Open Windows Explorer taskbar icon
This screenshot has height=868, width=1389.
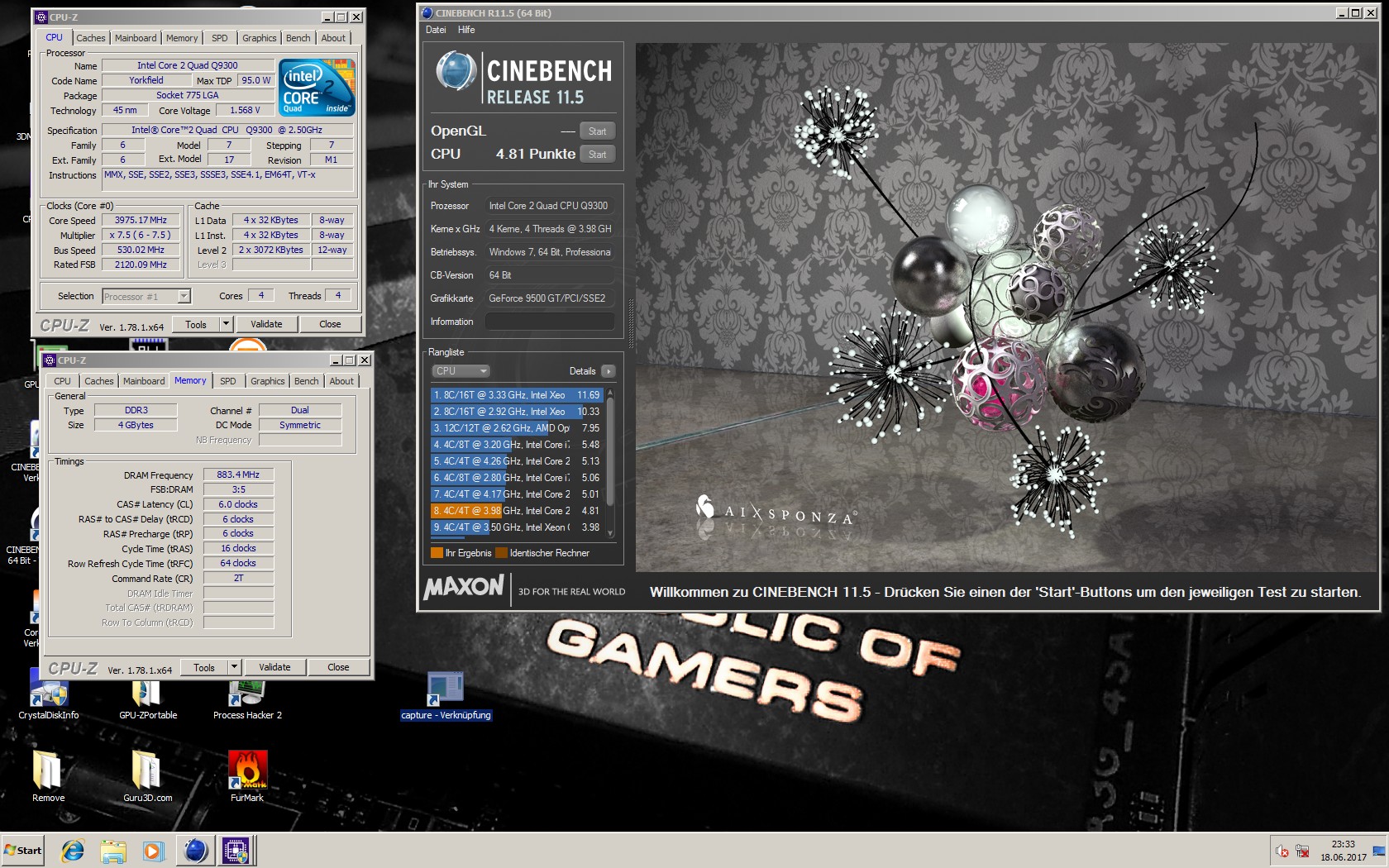tap(113, 850)
